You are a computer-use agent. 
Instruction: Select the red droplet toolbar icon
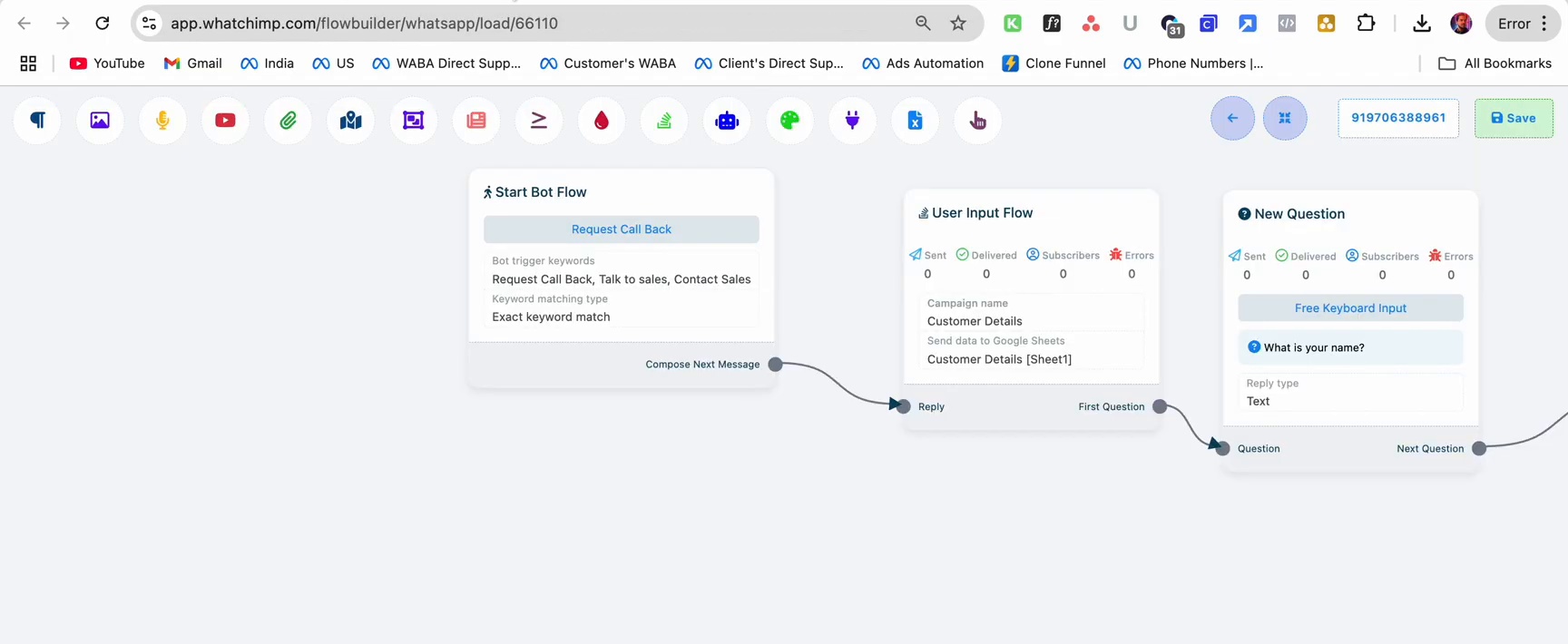(602, 120)
